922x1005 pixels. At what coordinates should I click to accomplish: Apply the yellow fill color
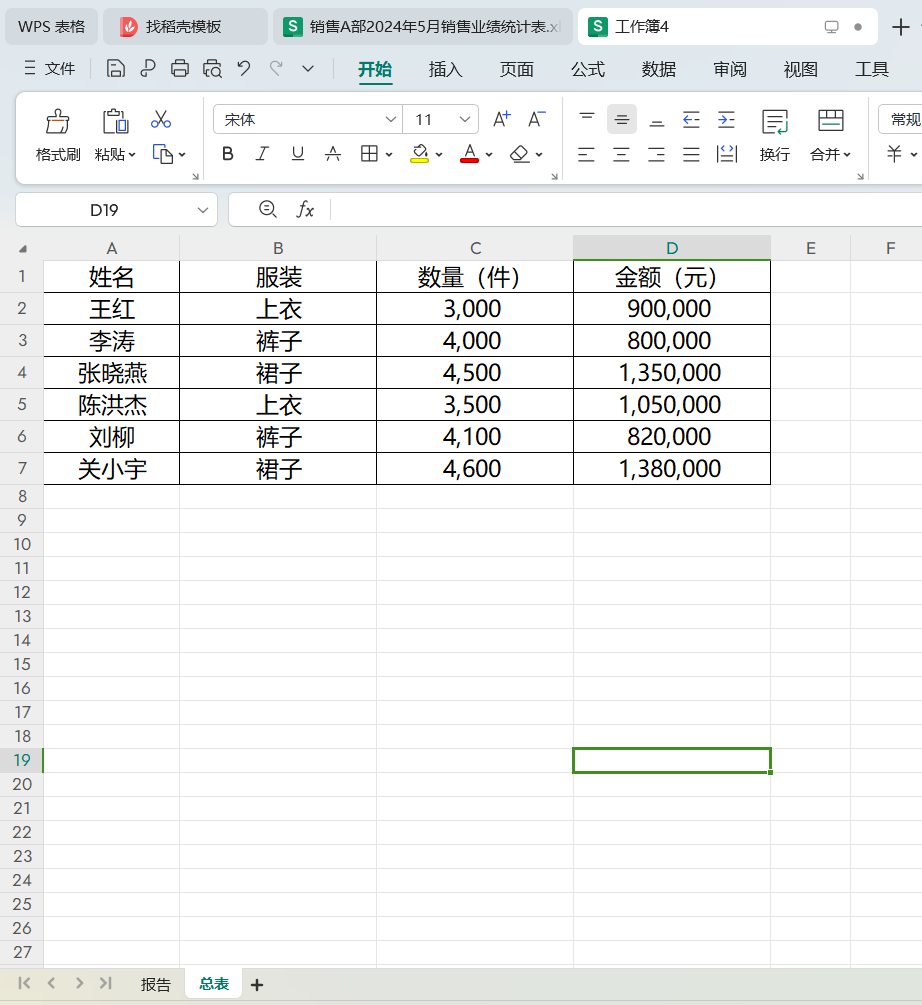click(420, 154)
